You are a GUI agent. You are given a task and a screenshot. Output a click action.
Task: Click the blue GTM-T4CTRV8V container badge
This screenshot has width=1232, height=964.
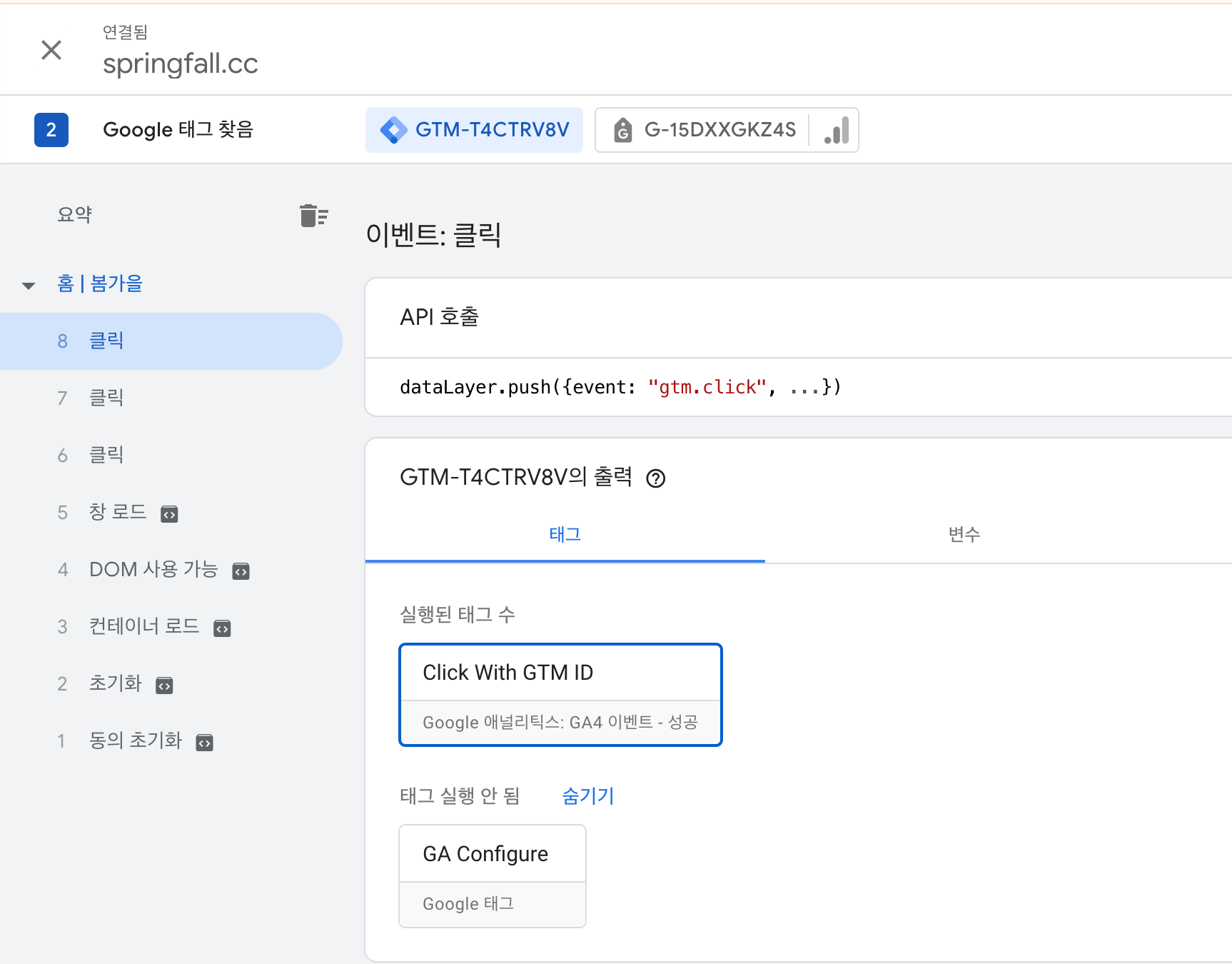point(474,130)
